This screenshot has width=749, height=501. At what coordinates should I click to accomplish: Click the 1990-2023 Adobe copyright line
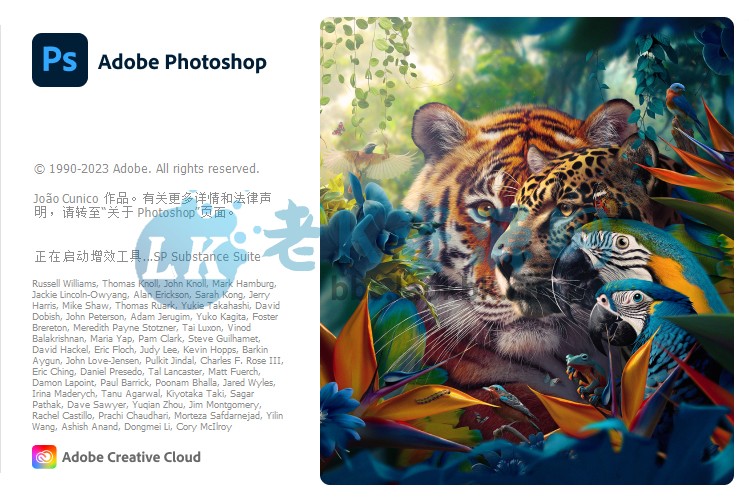coord(147,169)
